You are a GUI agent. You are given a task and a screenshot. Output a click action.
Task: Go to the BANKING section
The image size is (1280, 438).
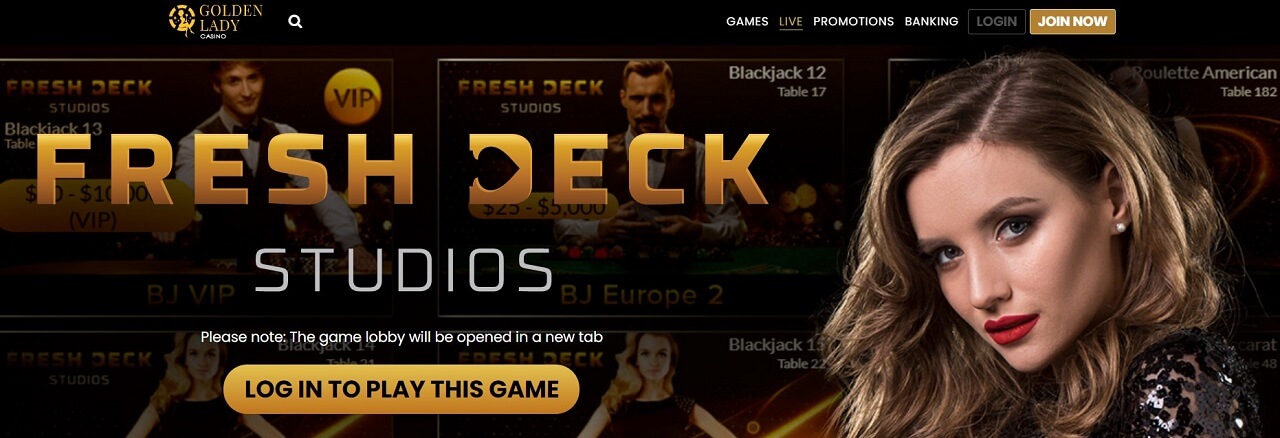pyautogui.click(x=931, y=21)
